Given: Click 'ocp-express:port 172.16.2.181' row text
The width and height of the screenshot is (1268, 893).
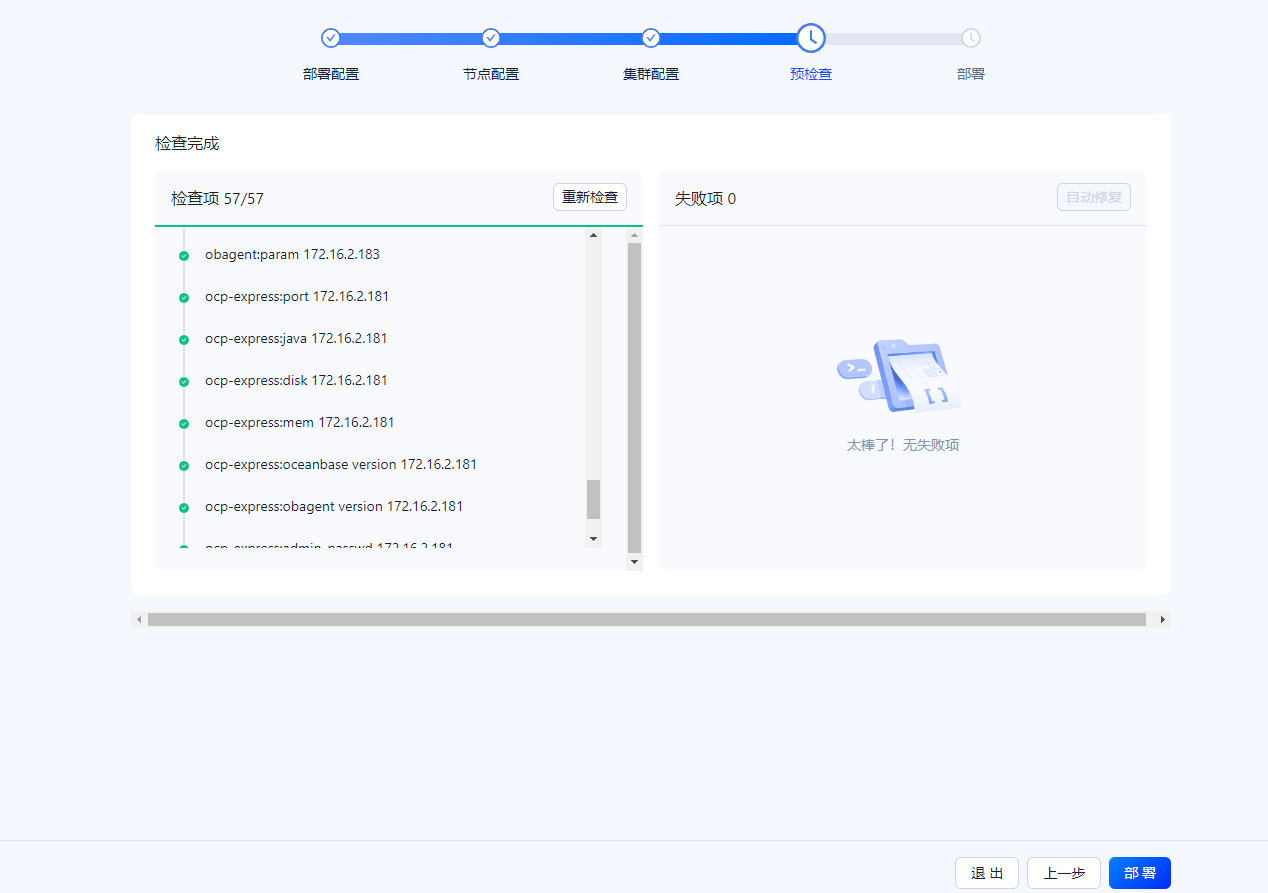Looking at the screenshot, I should (x=297, y=296).
